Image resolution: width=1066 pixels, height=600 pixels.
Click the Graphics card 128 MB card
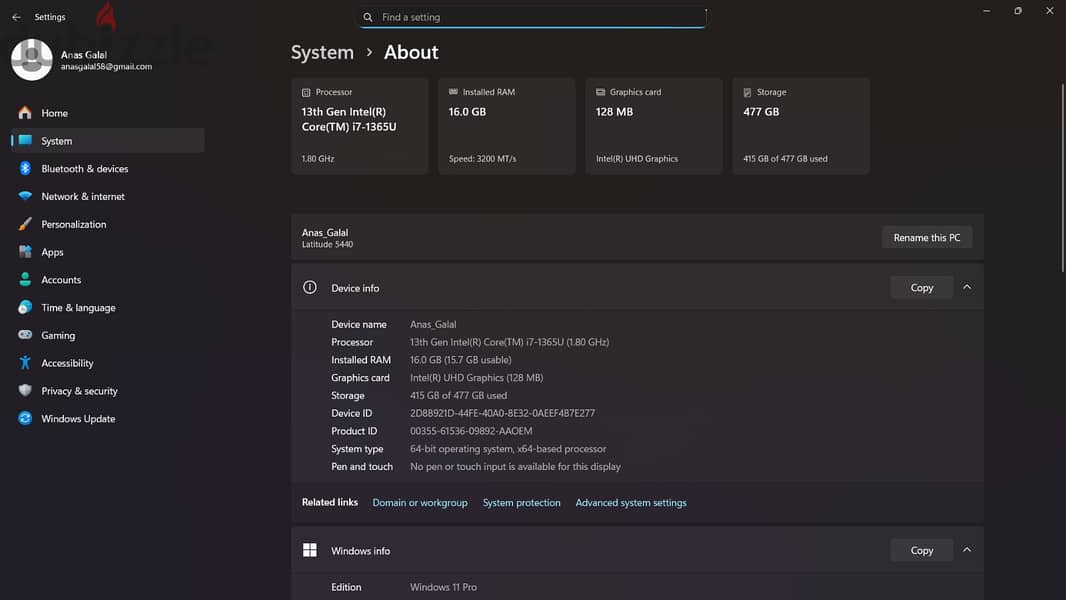point(653,126)
